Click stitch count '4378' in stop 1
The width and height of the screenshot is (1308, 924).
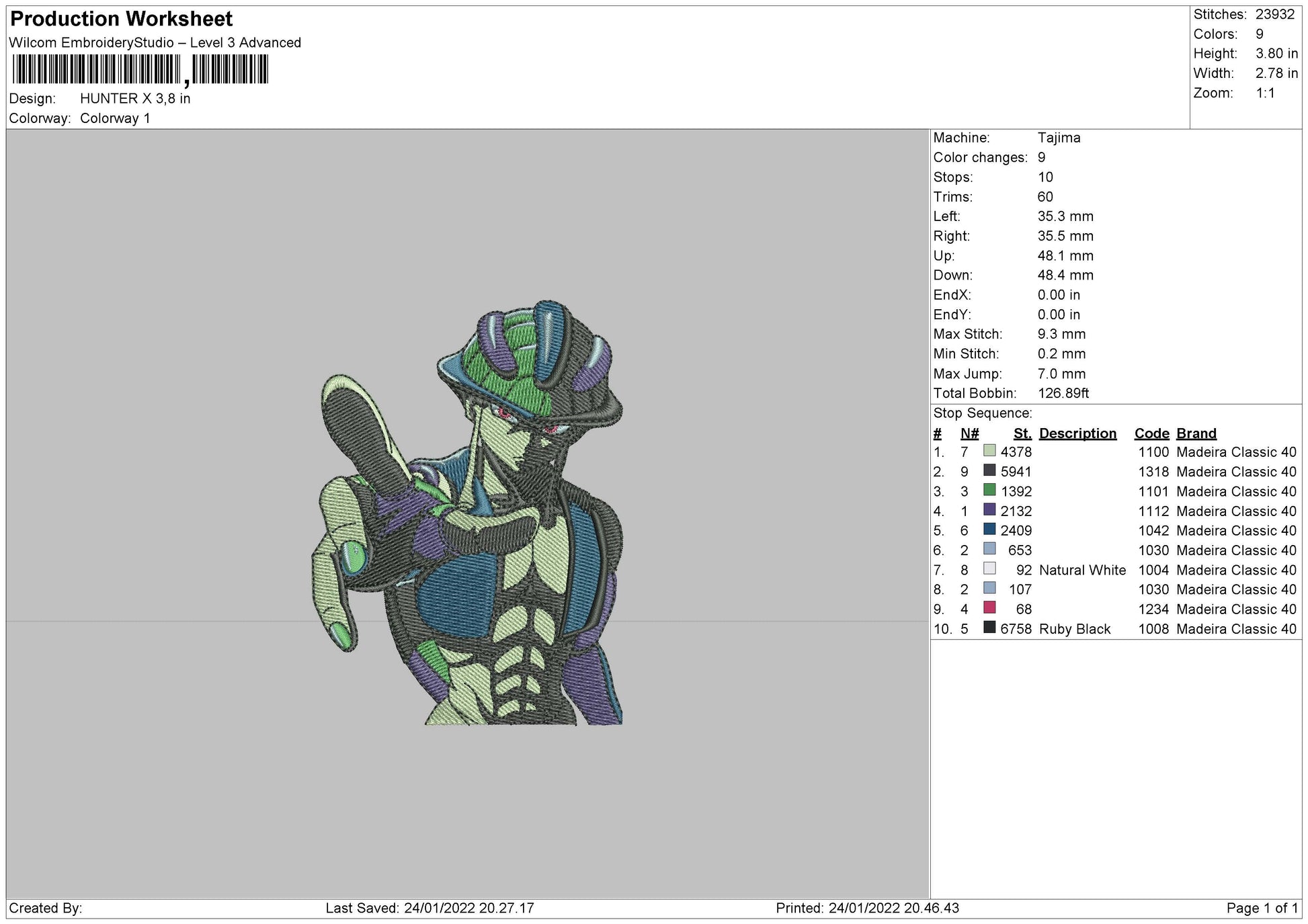pyautogui.click(x=1016, y=452)
